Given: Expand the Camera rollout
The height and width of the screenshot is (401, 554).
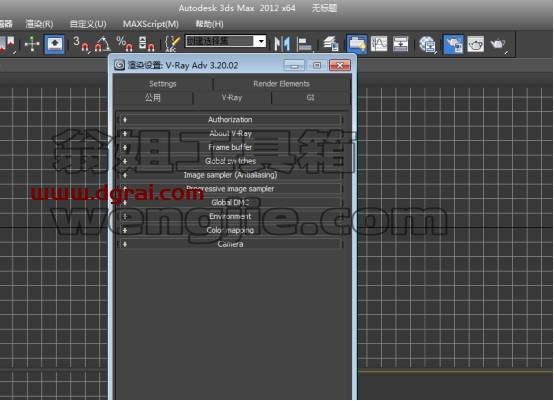Looking at the screenshot, I should (x=230, y=244).
